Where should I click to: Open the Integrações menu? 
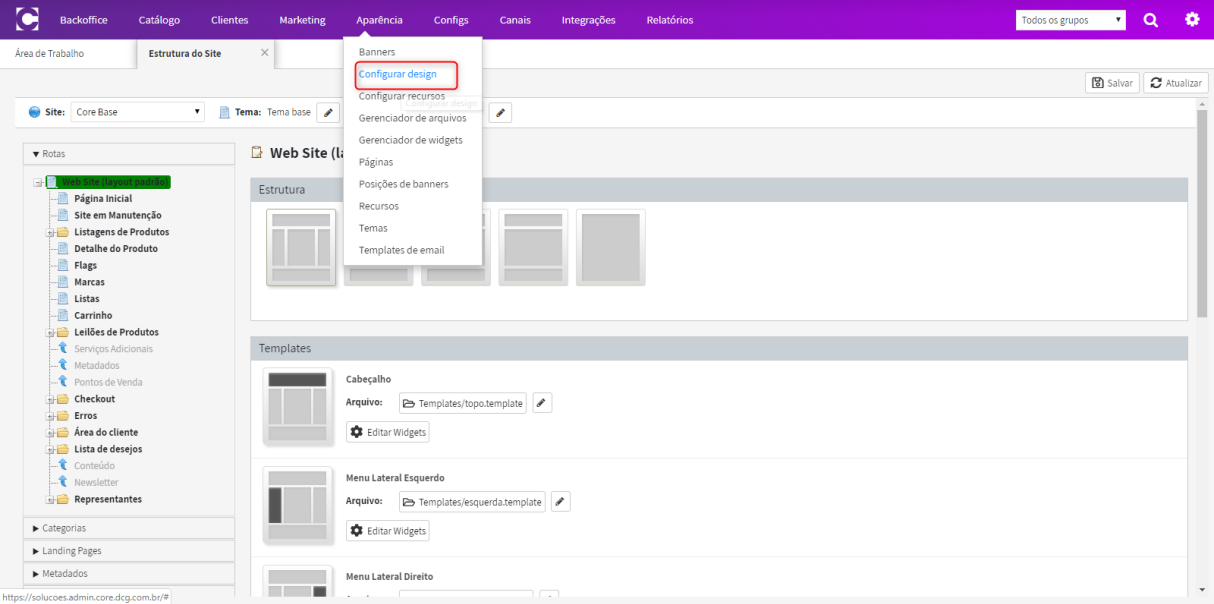(x=589, y=20)
